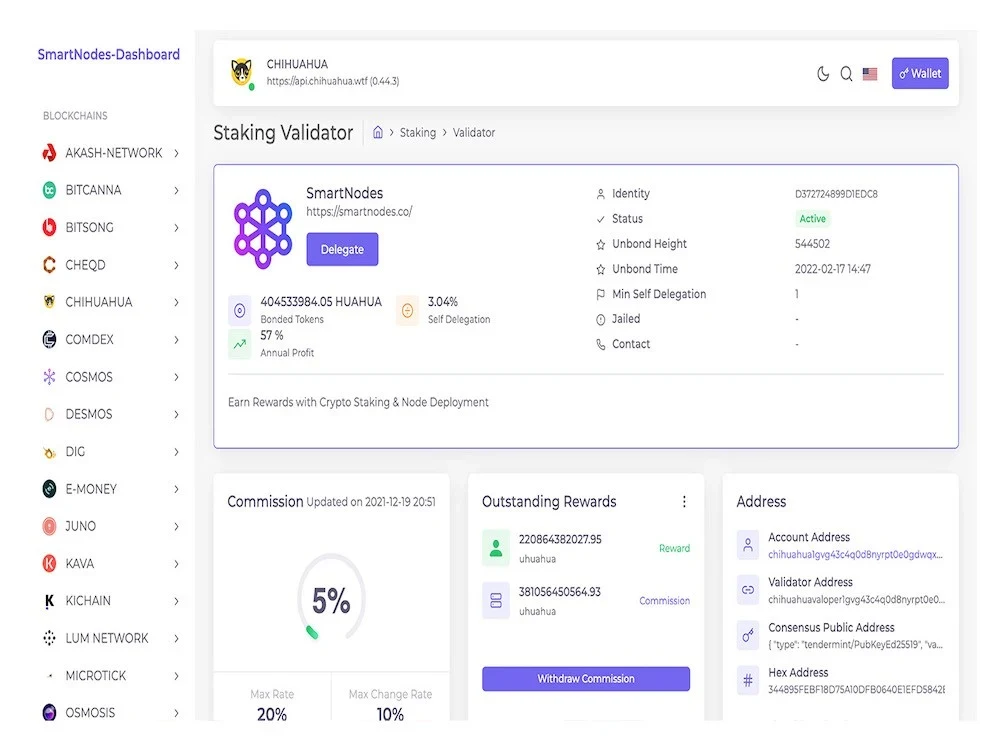Click the SmartNodes-Dashboard title
This screenshot has width=1000, height=750.
tap(108, 54)
